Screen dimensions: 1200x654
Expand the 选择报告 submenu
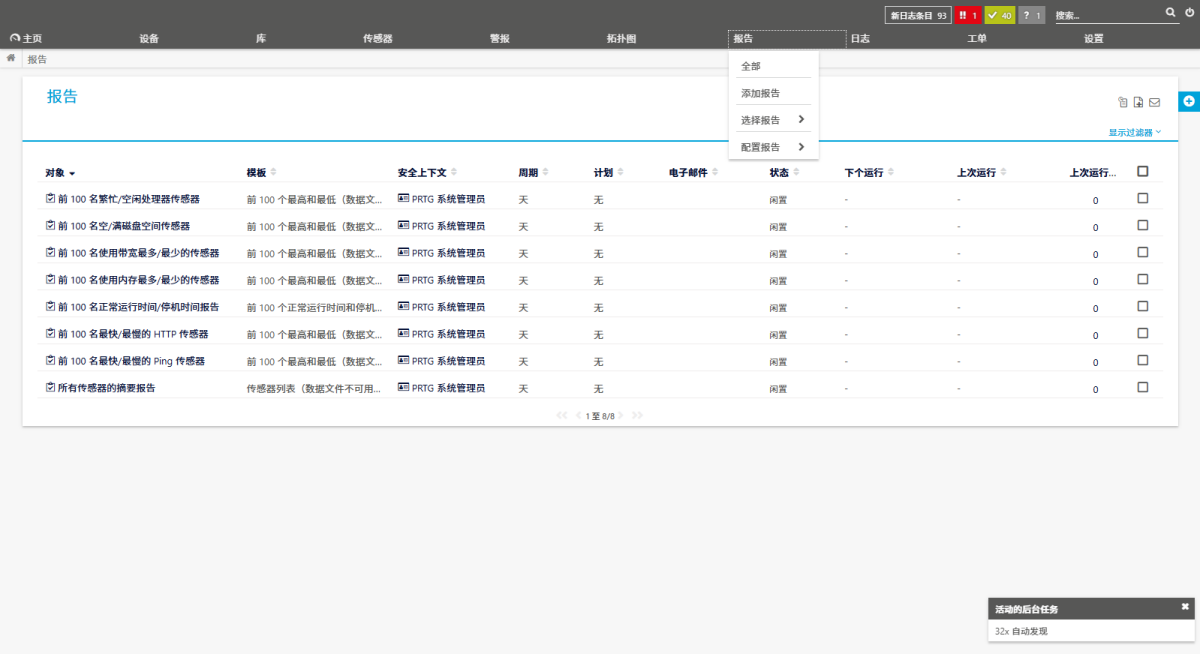tap(773, 120)
